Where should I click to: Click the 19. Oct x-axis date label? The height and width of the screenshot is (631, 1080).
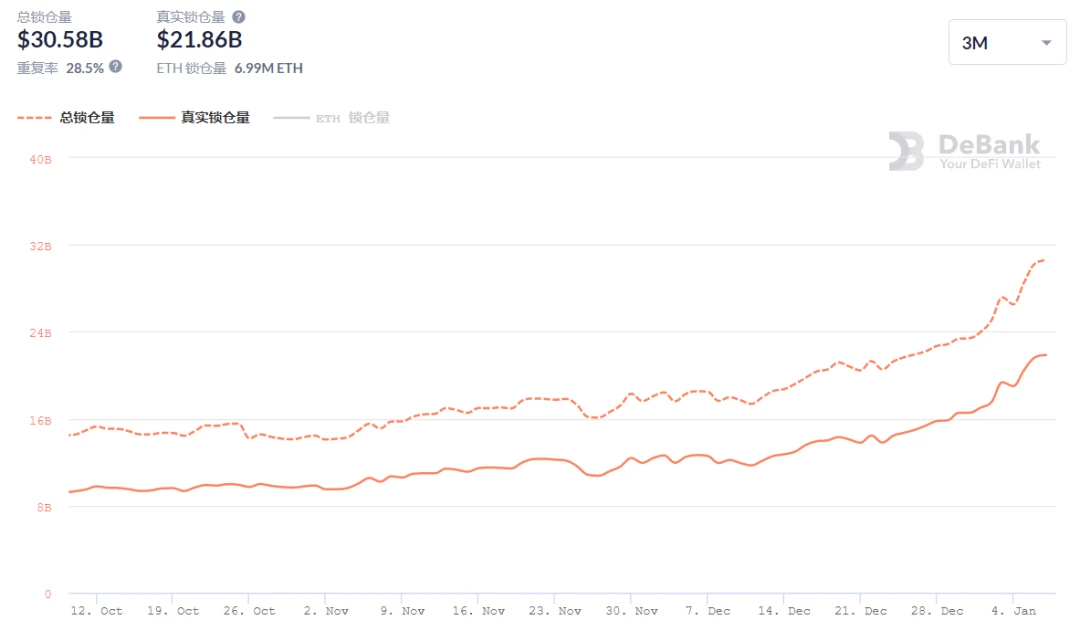(x=173, y=611)
